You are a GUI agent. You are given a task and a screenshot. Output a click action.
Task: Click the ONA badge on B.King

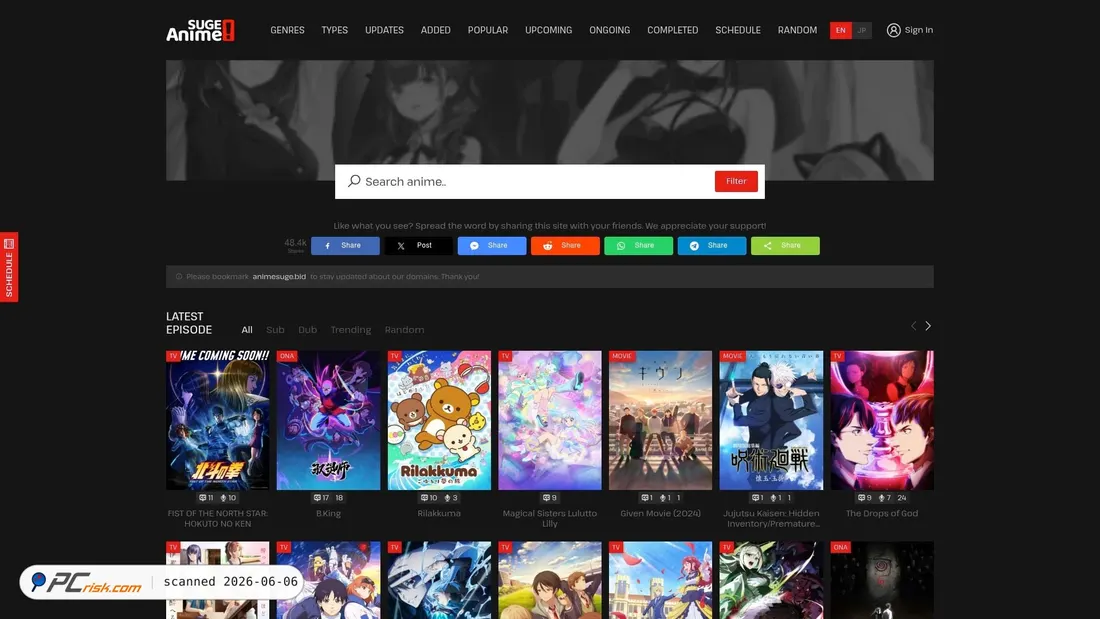click(287, 356)
